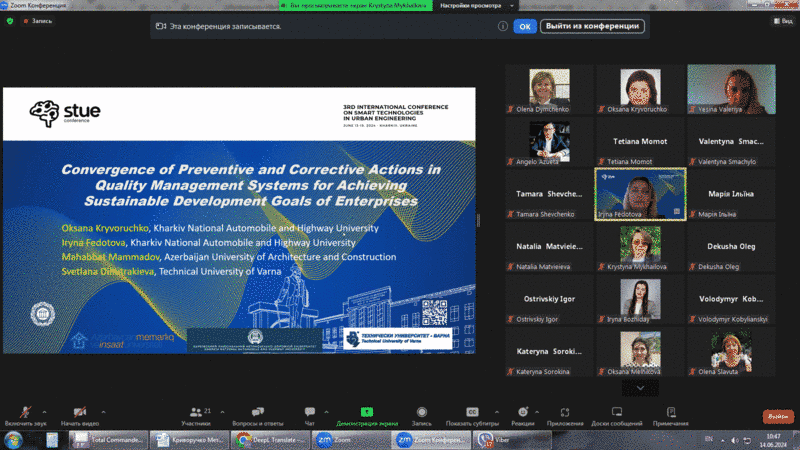Select Yesina Valeriya video thumbnail
This screenshot has width=800, height=450.
(731, 89)
